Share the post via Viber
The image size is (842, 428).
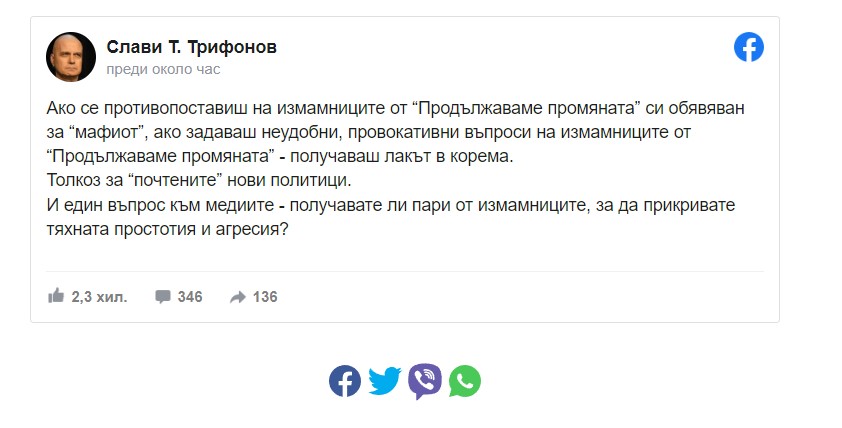[424, 381]
